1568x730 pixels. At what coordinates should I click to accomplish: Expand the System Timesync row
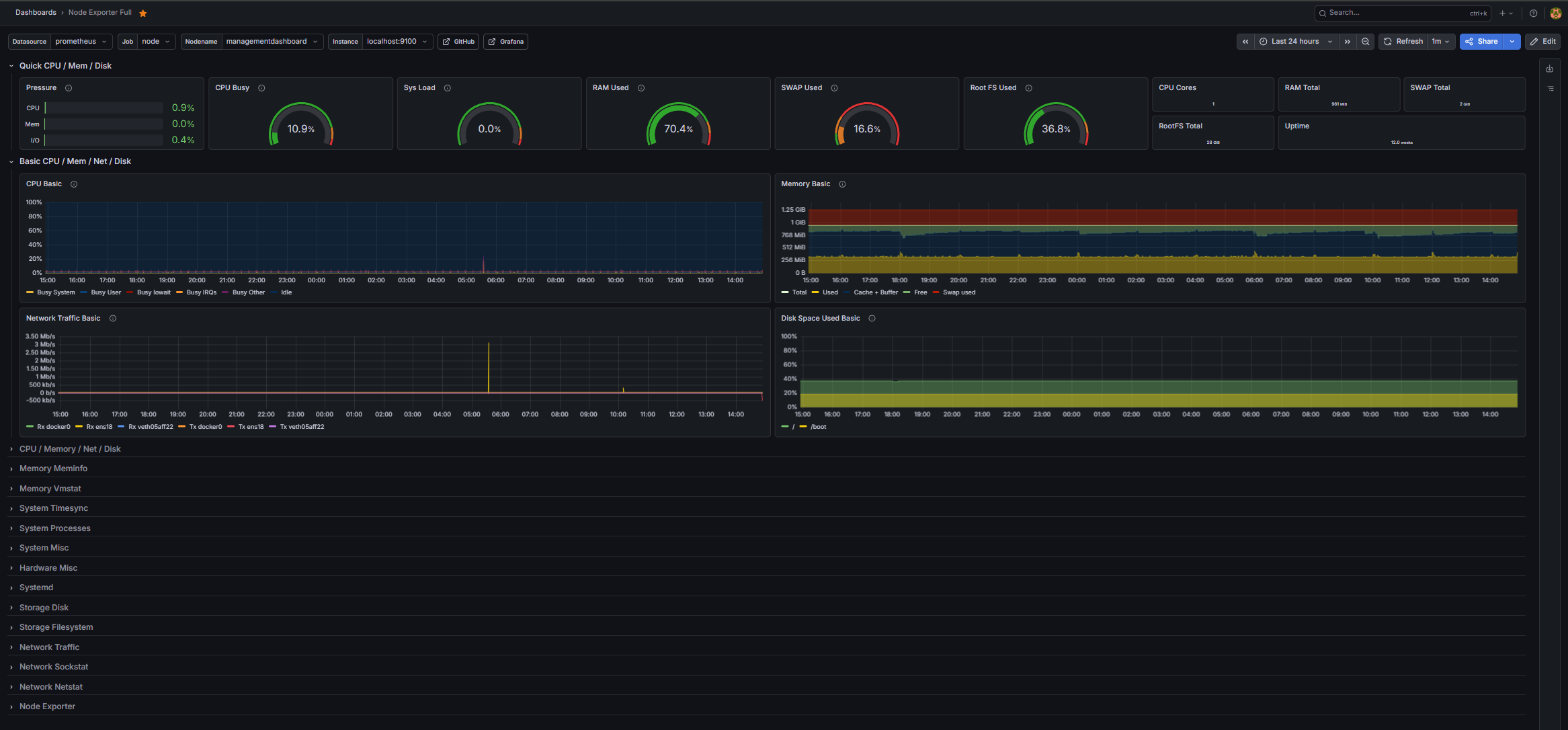click(54, 508)
